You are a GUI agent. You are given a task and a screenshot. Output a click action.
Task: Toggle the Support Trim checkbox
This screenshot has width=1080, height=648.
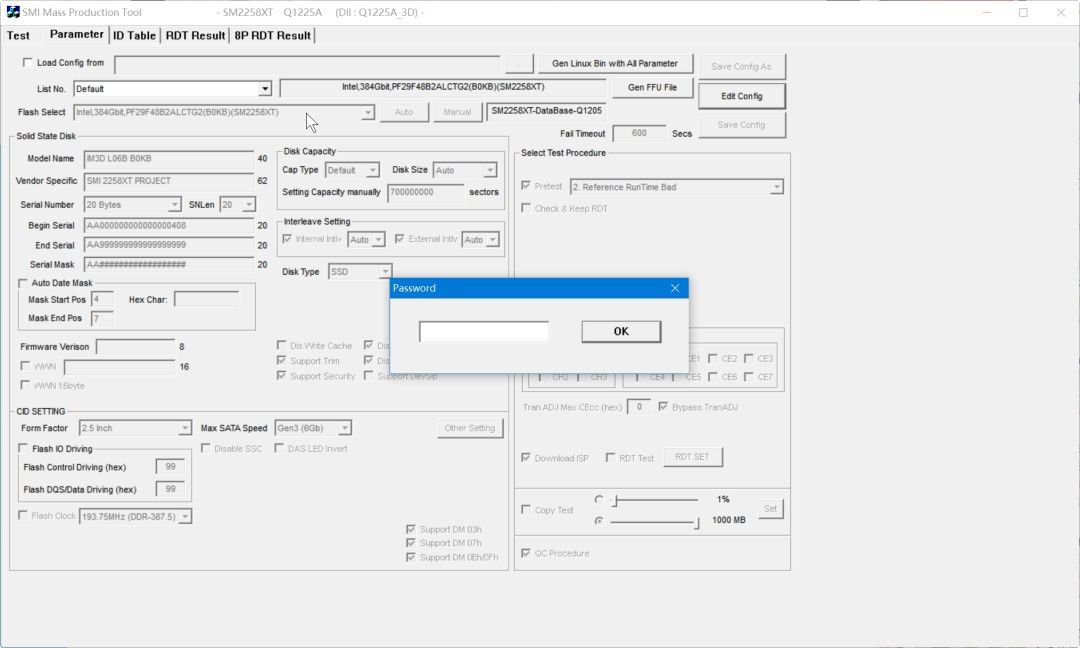(281, 360)
